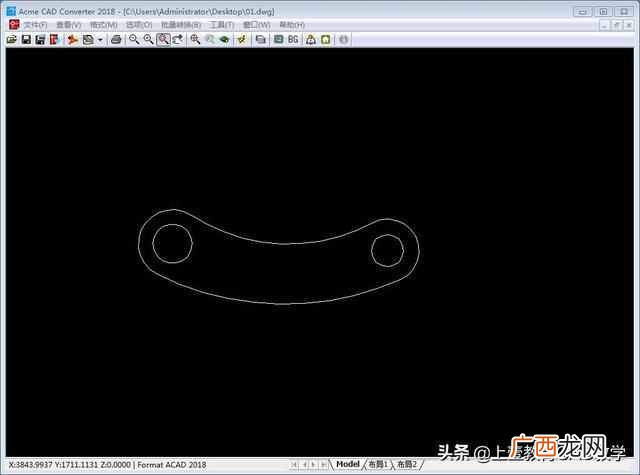The image size is (640, 475).
Task: Click previous-tab scroll arrow beside Model tab
Action: pyautogui.click(x=304, y=465)
